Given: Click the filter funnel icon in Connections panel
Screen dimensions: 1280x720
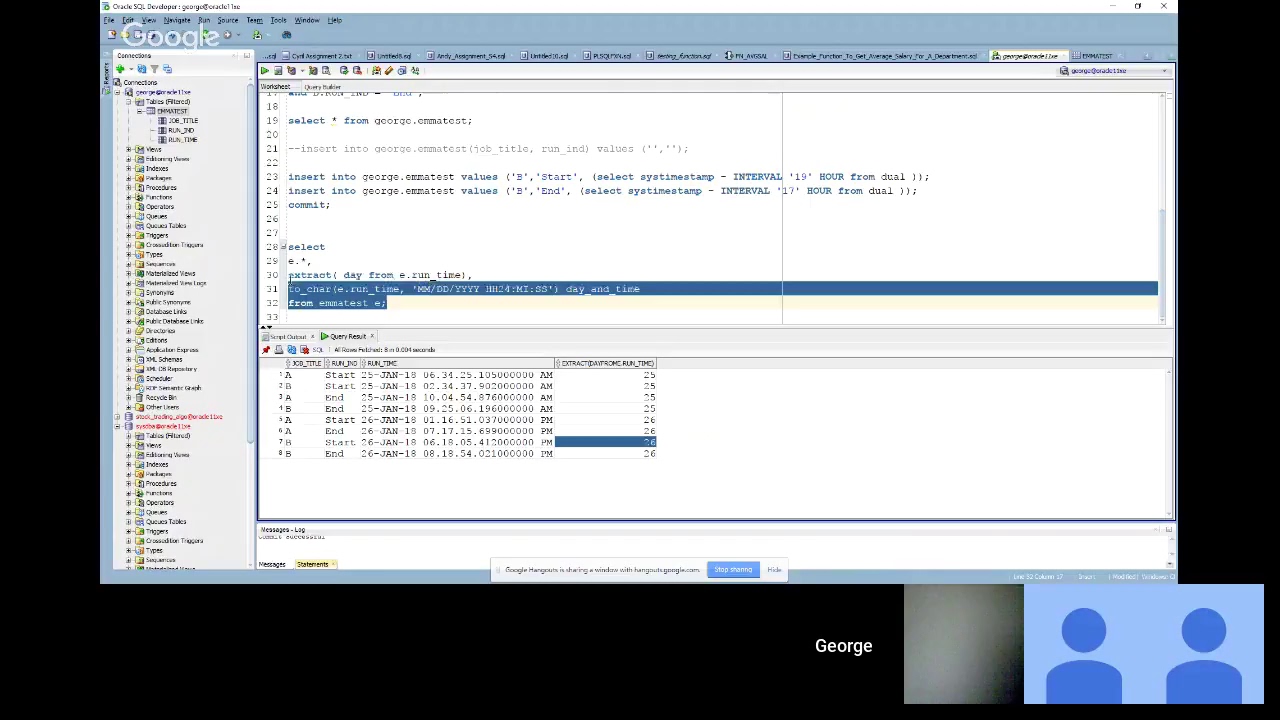Looking at the screenshot, I should click(154, 69).
